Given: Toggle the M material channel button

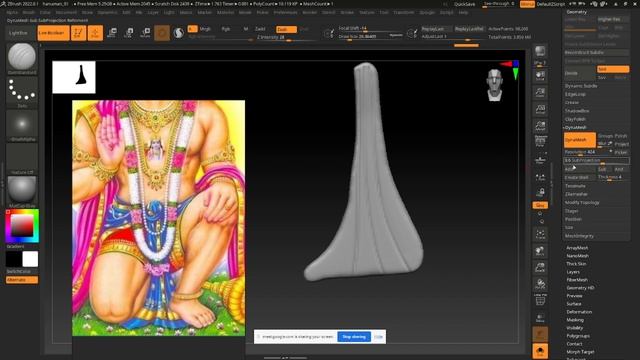Looking at the screenshot, I should [246, 29].
